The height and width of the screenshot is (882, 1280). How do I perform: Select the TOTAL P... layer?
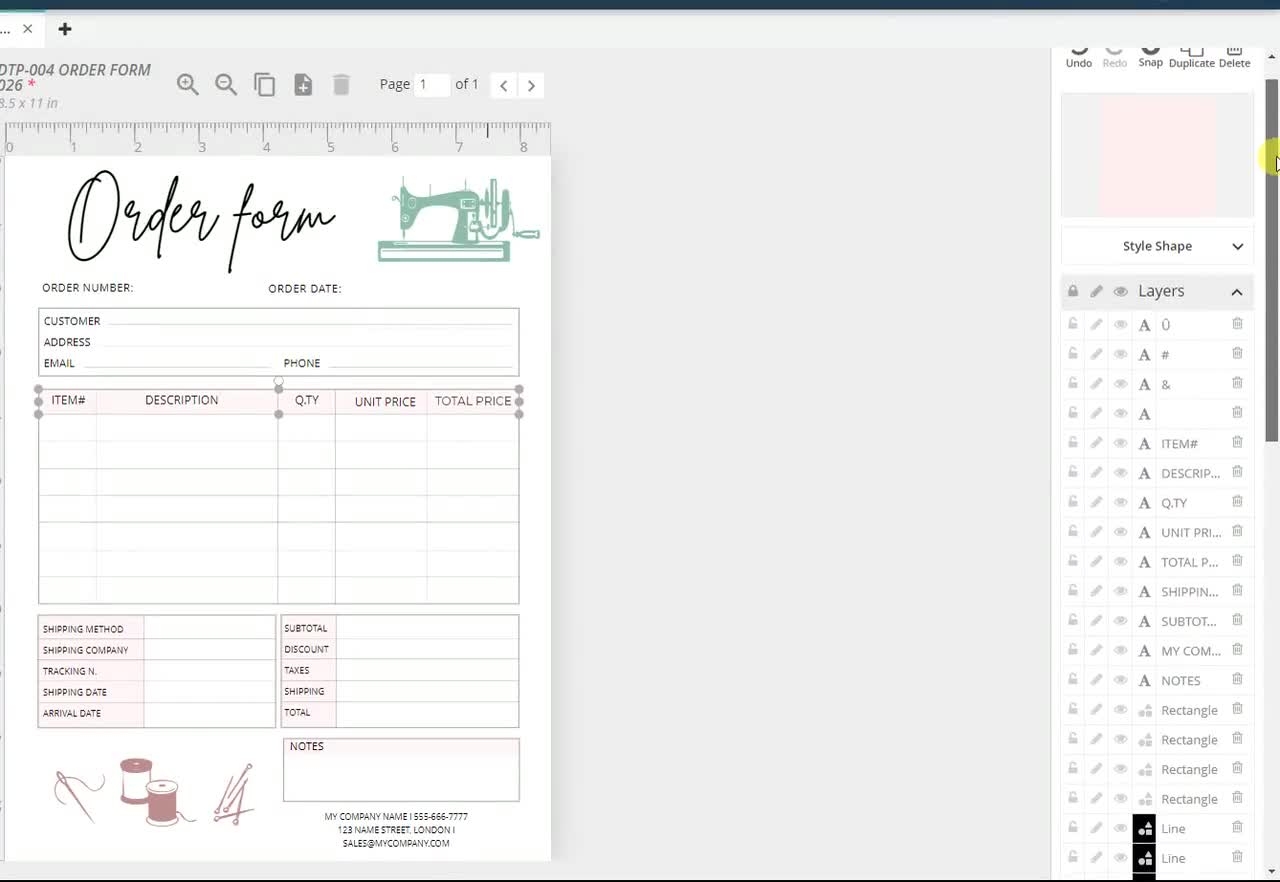tap(1189, 562)
